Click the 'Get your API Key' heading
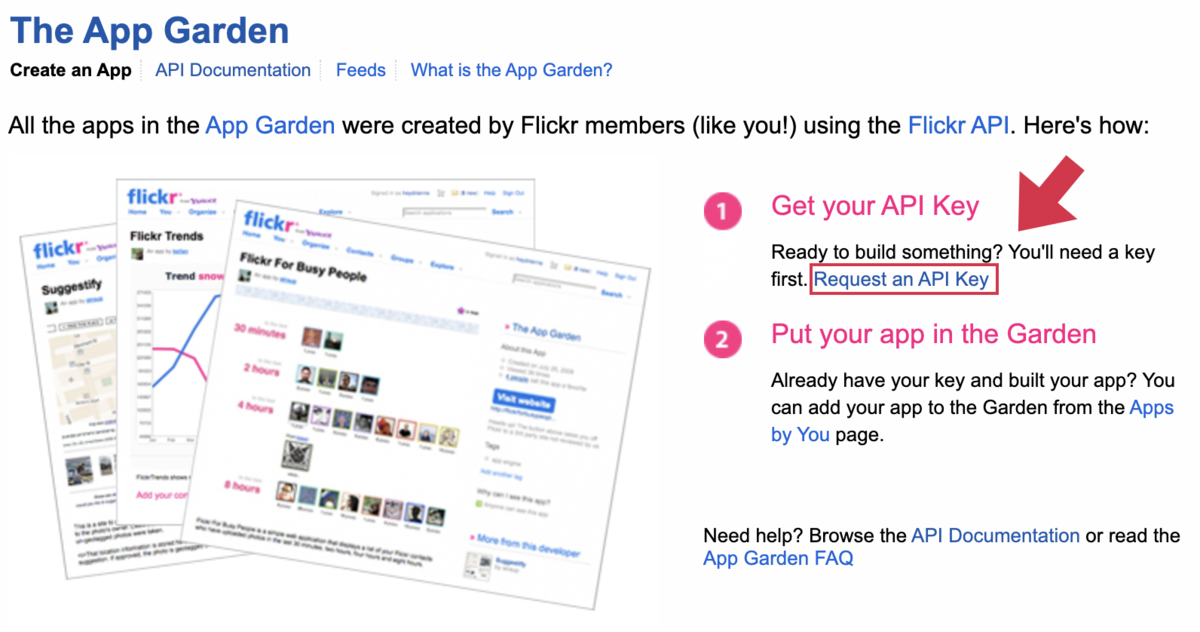The image size is (1200, 632). click(x=875, y=206)
